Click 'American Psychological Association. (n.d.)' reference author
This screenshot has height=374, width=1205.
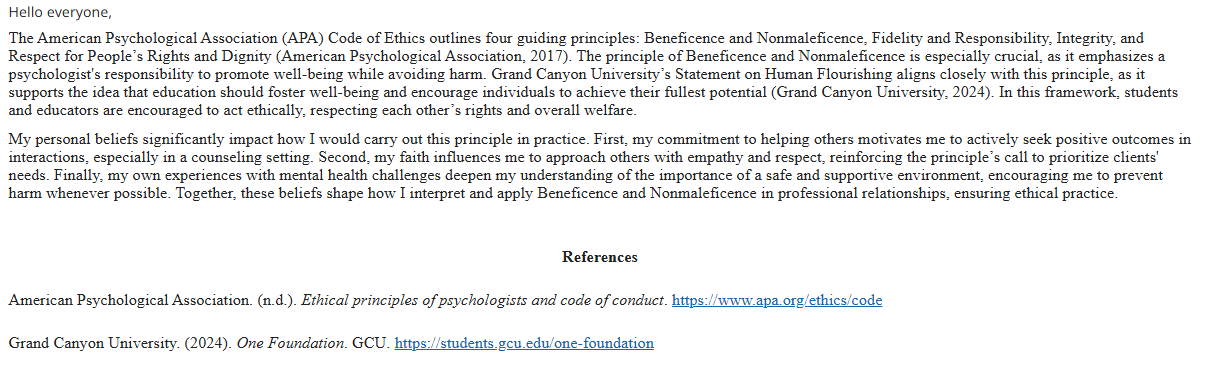coord(152,300)
